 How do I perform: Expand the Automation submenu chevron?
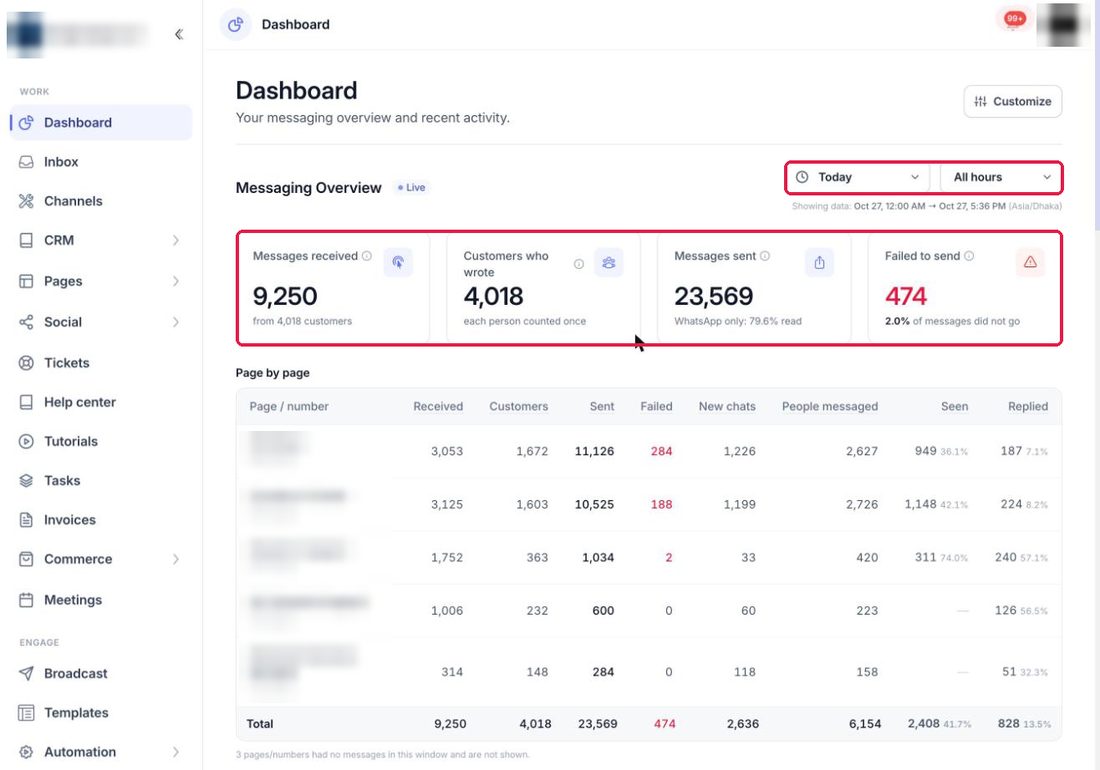click(175, 752)
